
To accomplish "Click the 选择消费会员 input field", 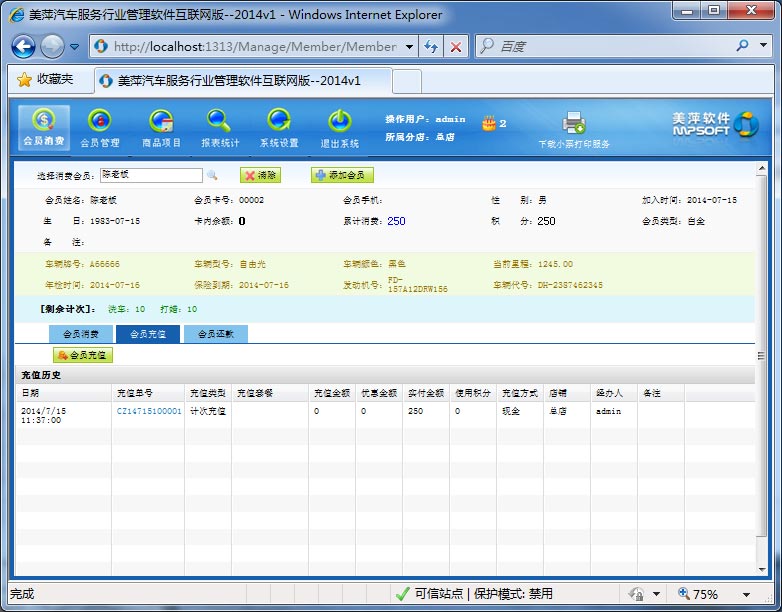I will (x=151, y=175).
